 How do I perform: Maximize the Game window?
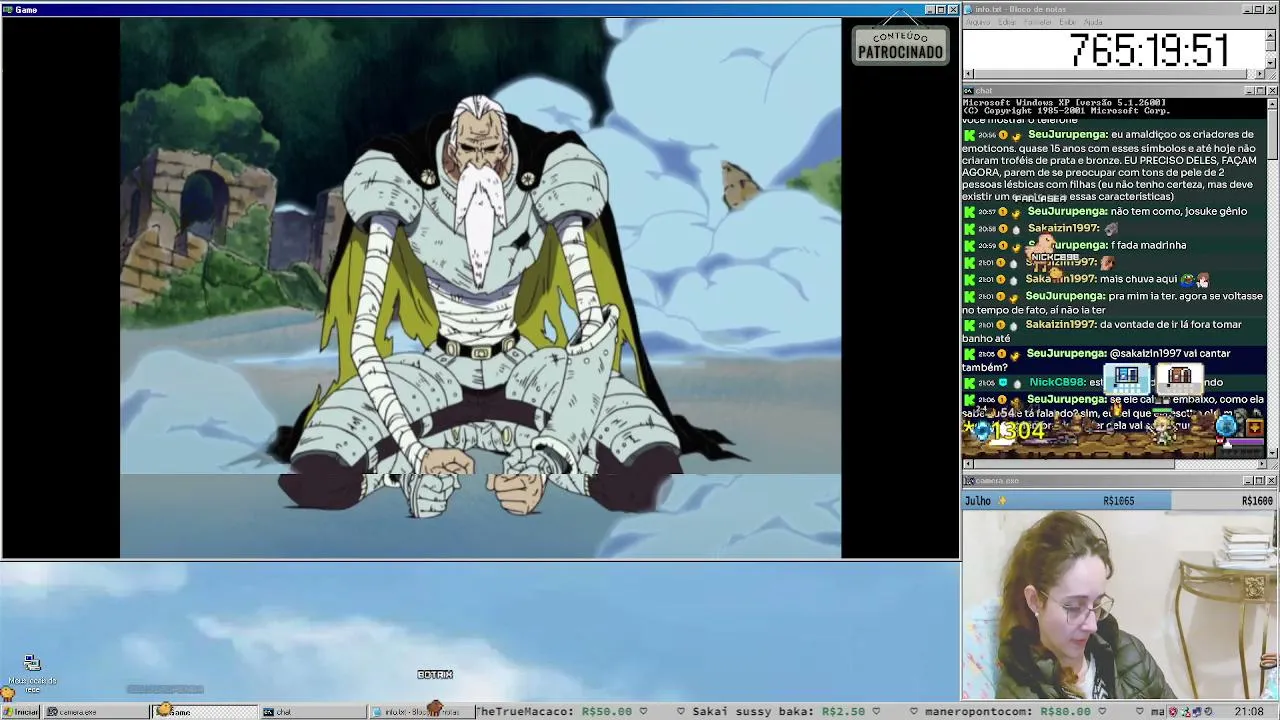[941, 10]
